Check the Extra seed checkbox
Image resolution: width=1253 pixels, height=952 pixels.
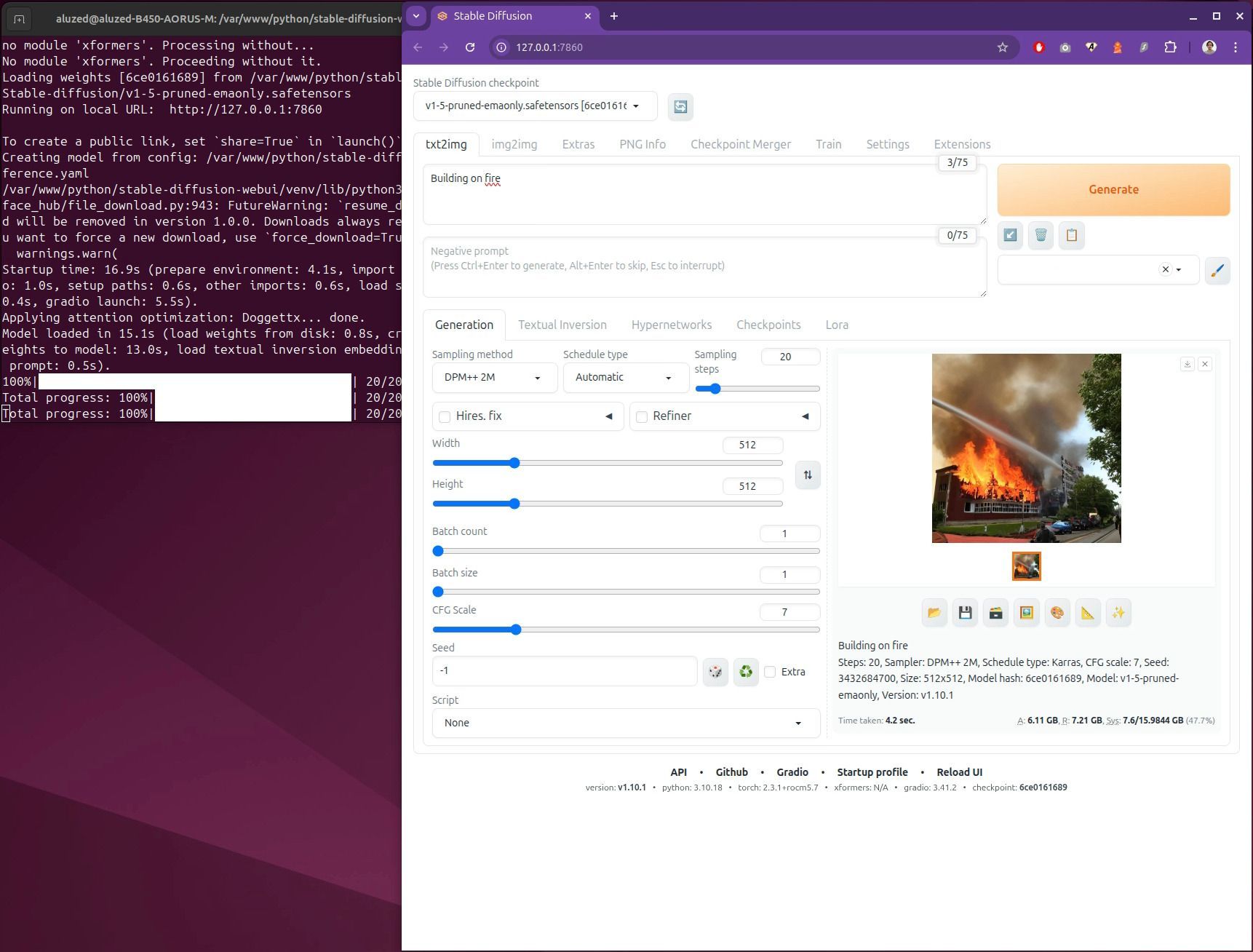(x=770, y=672)
